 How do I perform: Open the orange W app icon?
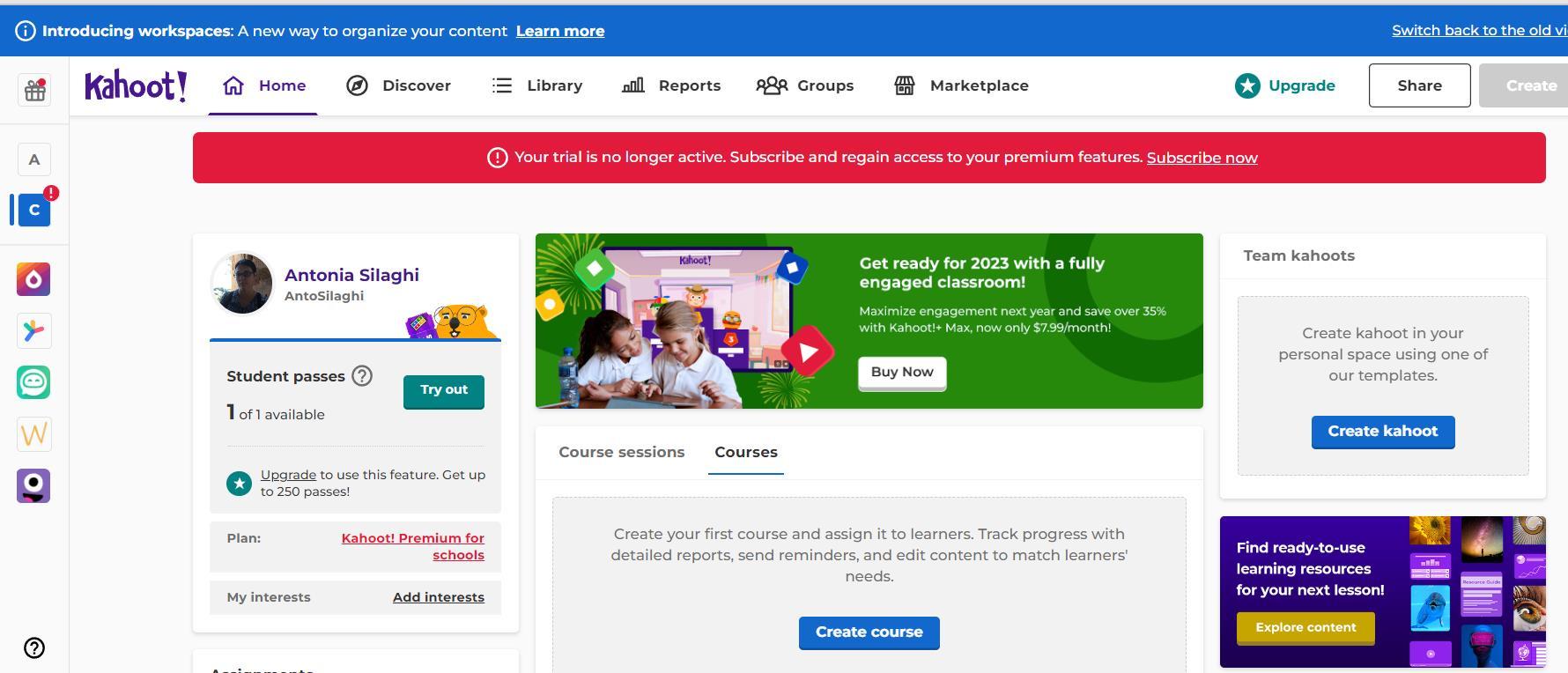(33, 434)
